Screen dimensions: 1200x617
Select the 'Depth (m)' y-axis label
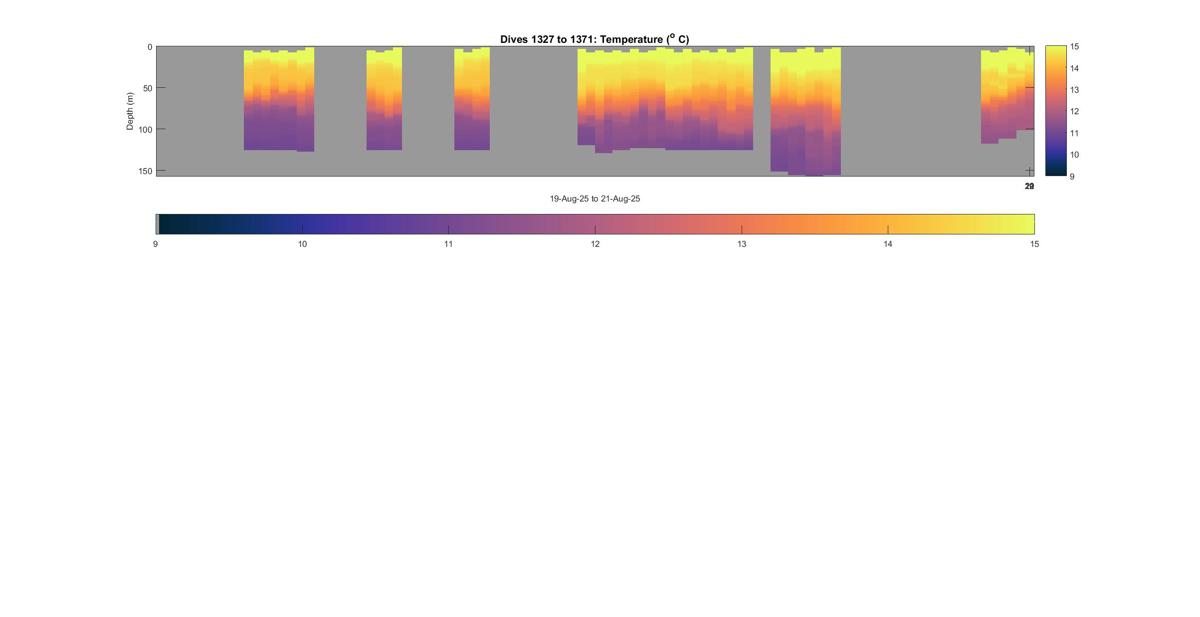130,111
